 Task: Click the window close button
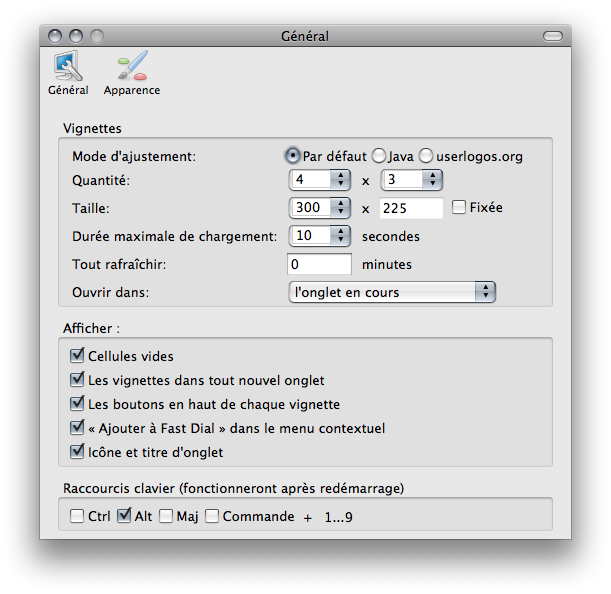(55, 36)
